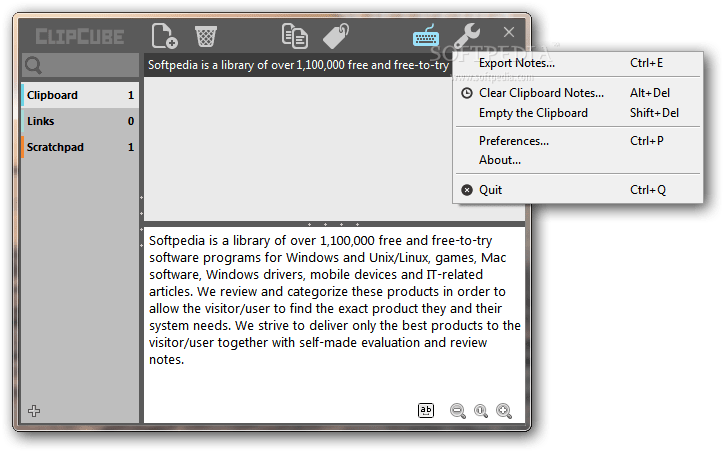The image size is (724, 452).
Task: Choose Clear Clipboard Notes... menu entry
Action: 578,93
